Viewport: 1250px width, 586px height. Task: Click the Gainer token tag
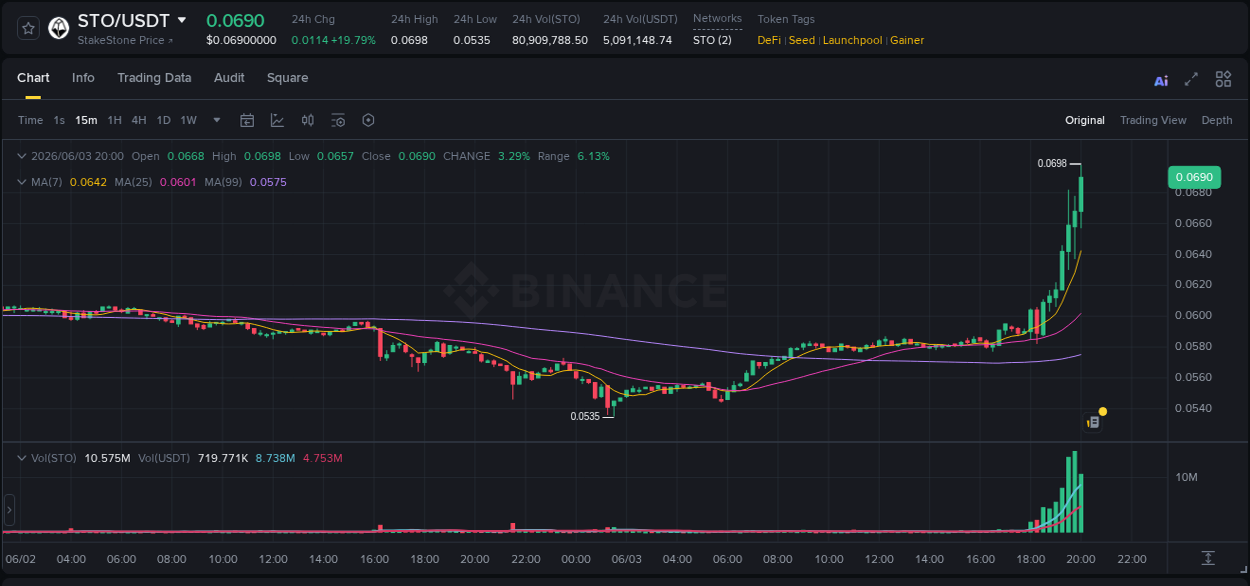click(x=907, y=40)
